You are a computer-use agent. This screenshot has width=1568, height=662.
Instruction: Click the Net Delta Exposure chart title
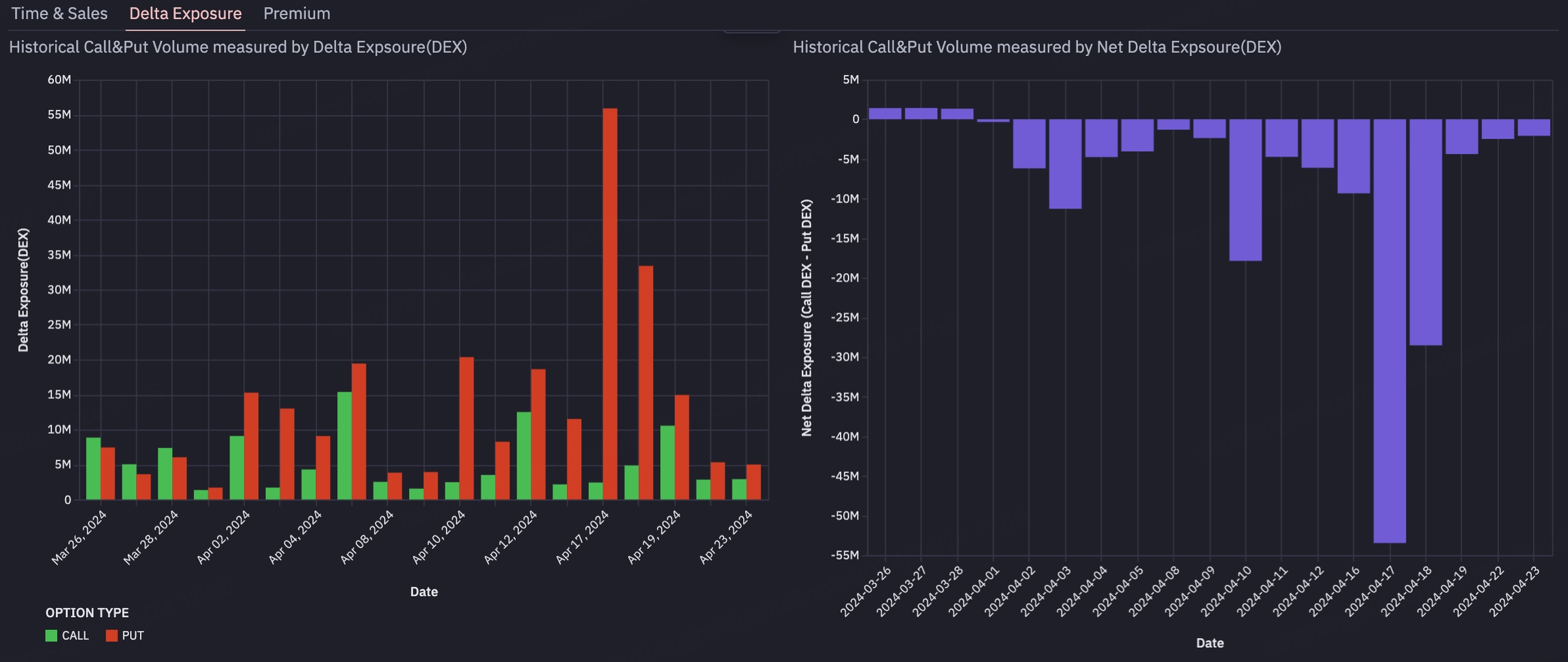tap(1036, 47)
